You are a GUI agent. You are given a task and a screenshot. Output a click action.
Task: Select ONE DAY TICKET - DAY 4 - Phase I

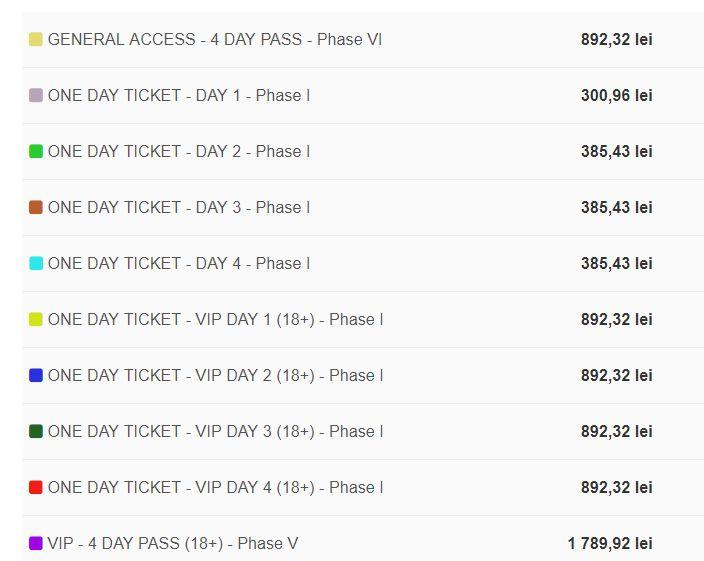point(178,264)
